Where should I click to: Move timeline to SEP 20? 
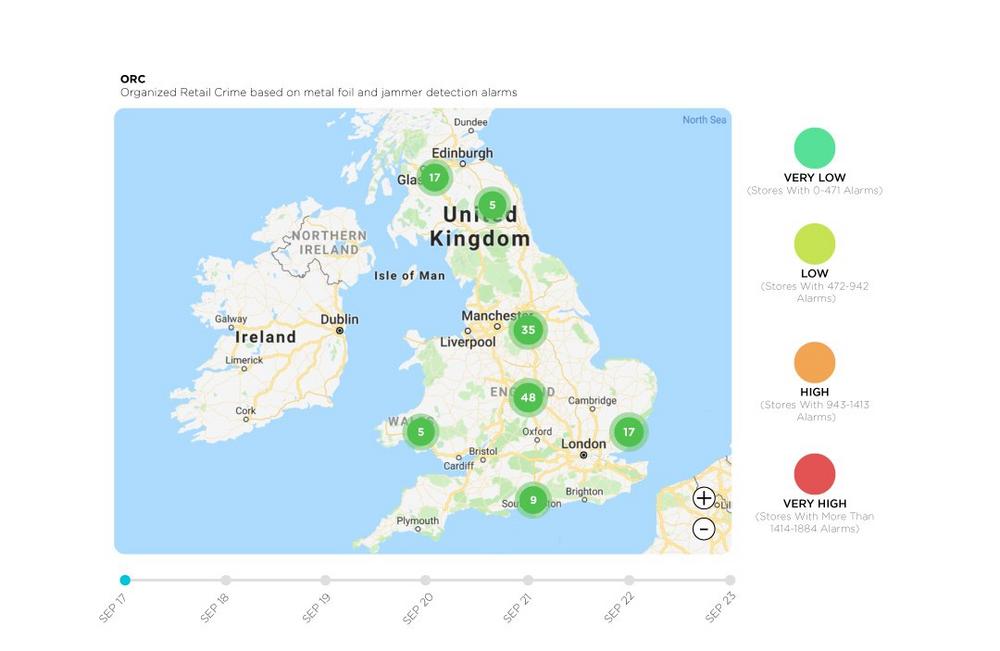425,580
